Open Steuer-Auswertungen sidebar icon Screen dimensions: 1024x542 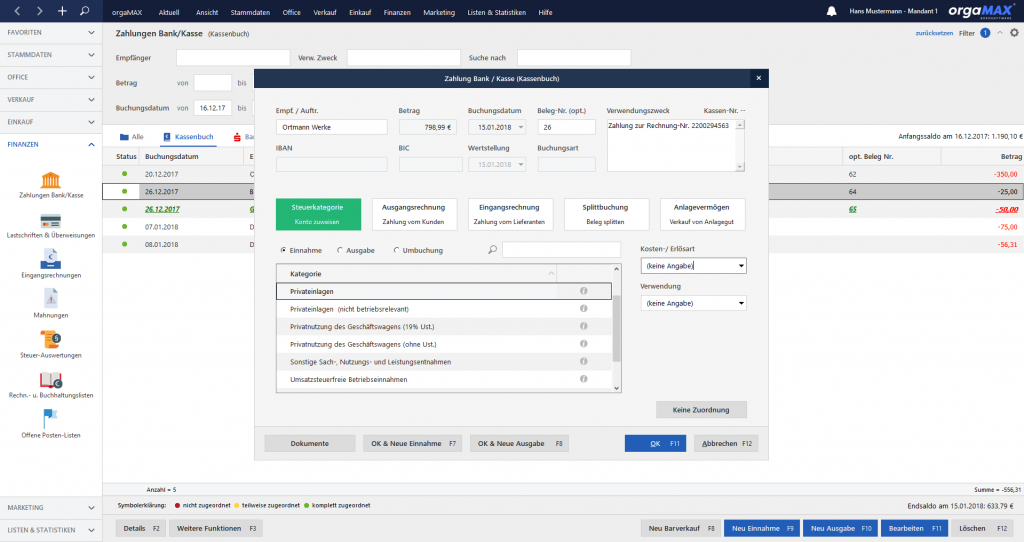51,340
